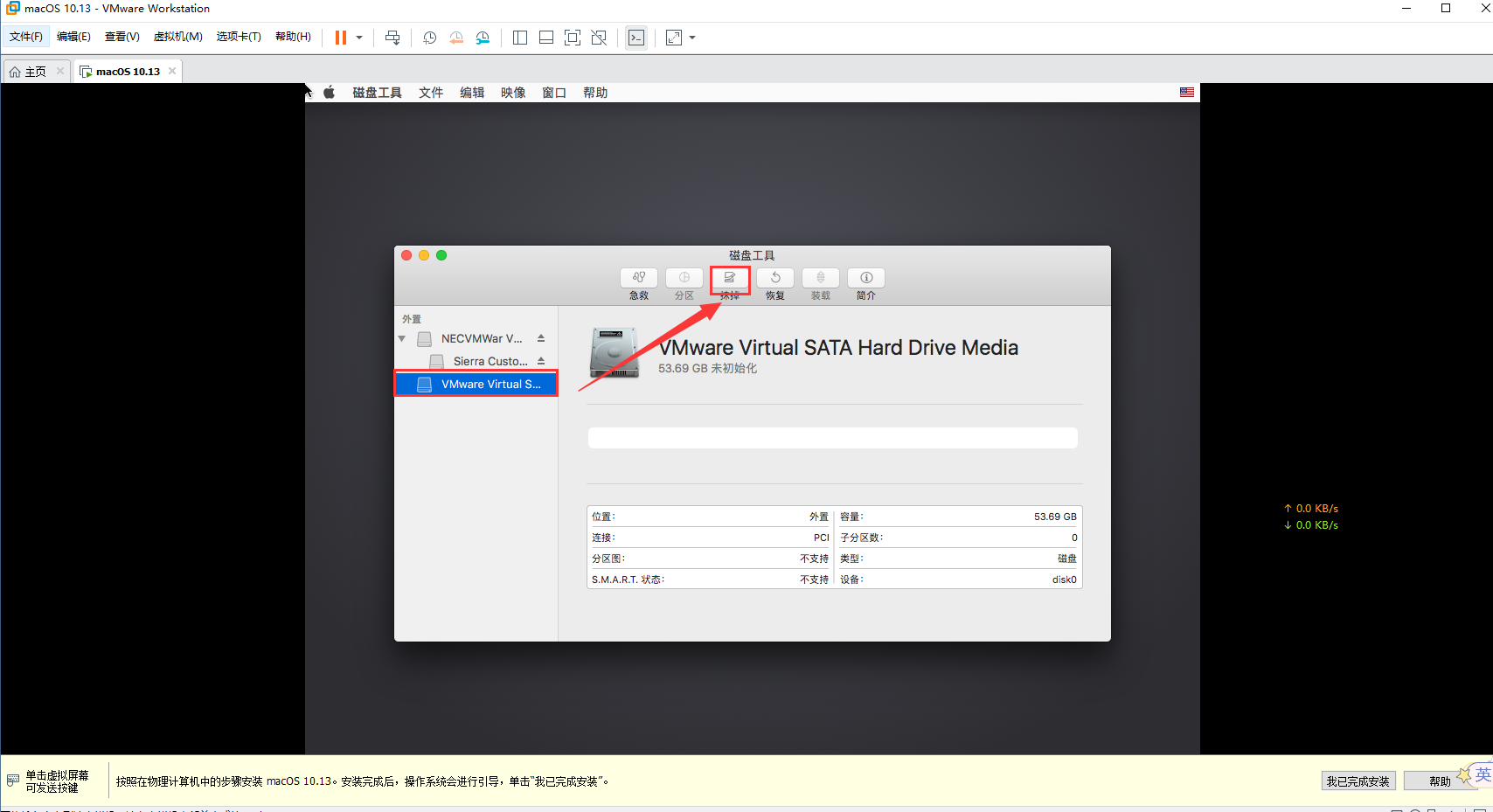The width and height of the screenshot is (1493, 812).
Task: Click the 外置 sidebar section header
Action: [412, 319]
